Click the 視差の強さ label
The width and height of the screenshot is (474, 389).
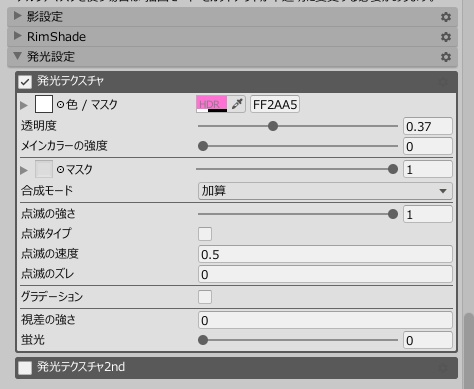tap(49, 320)
